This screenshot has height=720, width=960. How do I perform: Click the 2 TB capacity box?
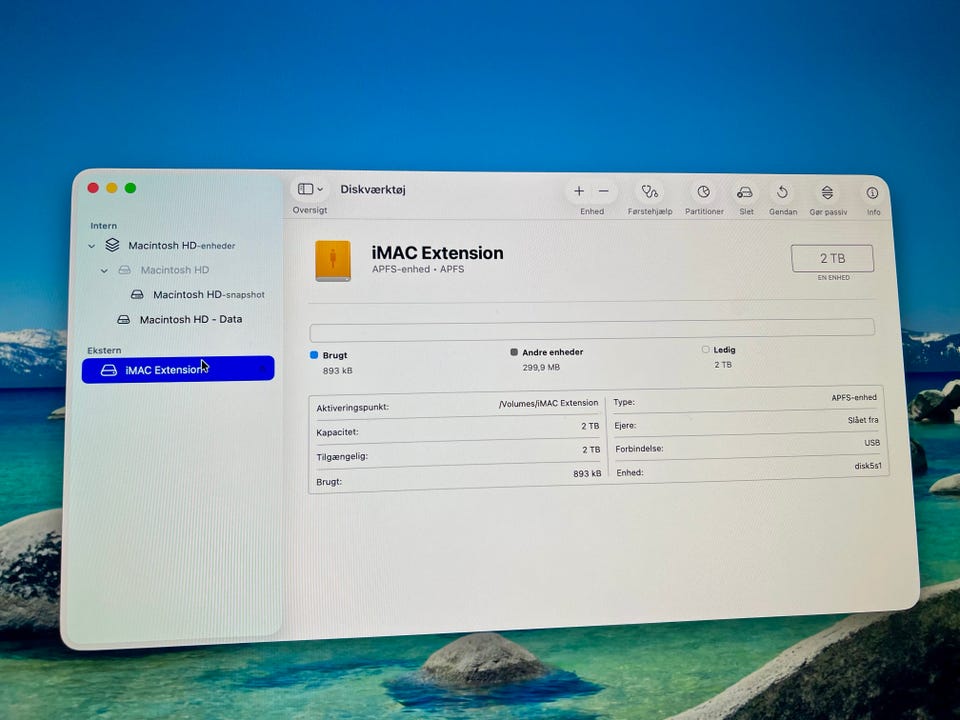(833, 258)
